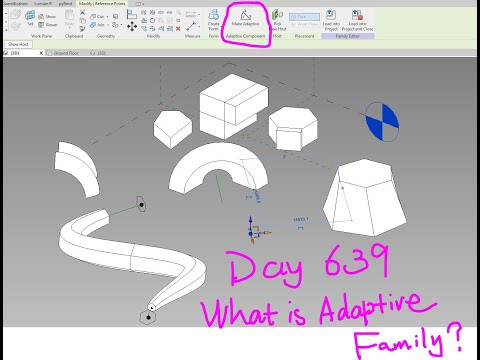Click the Make Adaptive tool
Image resolution: width=480 pixels, height=360 pixels.
point(246,18)
